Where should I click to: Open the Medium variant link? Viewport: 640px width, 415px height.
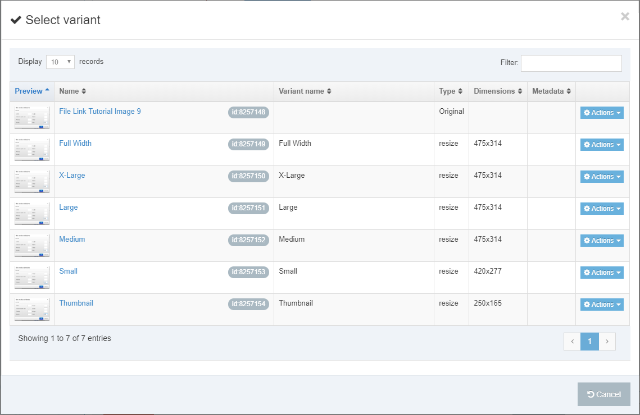(72, 239)
